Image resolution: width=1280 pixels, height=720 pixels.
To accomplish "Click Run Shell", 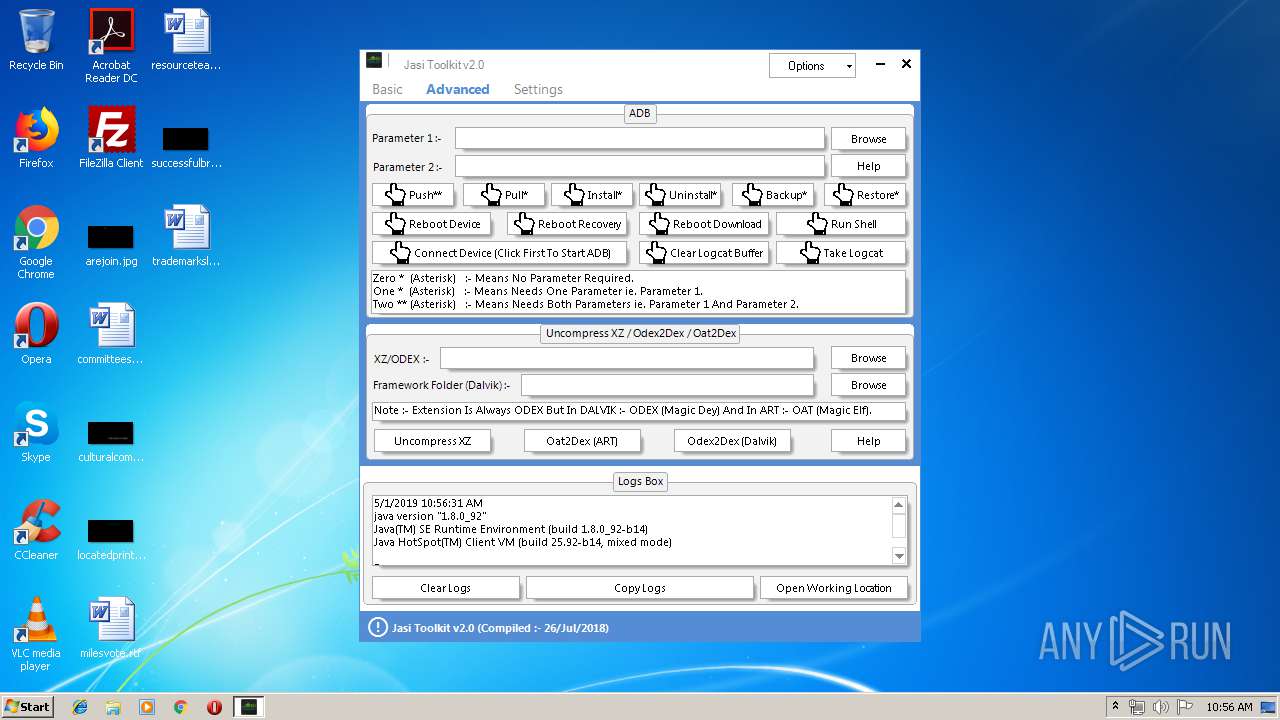I will (x=841, y=224).
